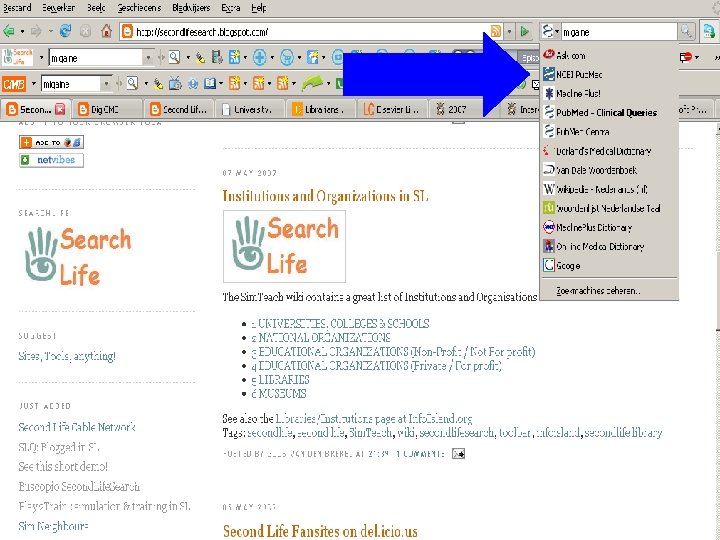
Task: Click Search Life image in the blog post
Action: pos(284,247)
